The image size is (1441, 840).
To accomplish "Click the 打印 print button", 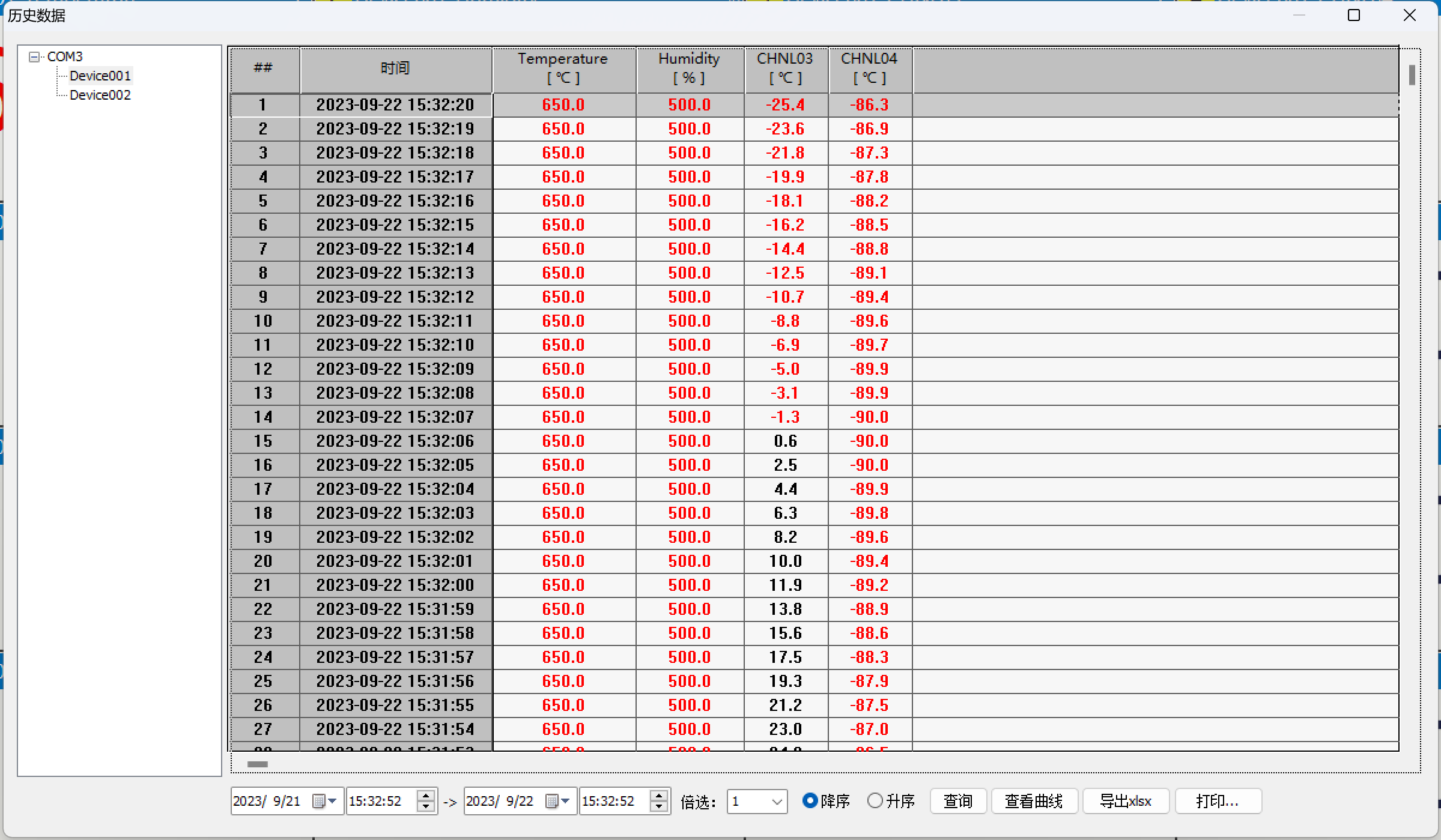I will [x=1218, y=801].
